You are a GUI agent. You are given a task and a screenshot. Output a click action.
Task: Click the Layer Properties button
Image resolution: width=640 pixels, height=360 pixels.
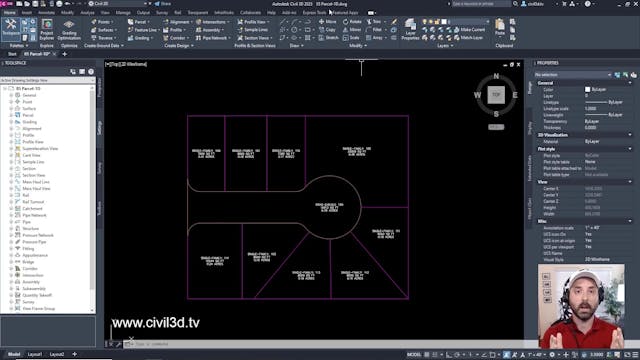410,29
